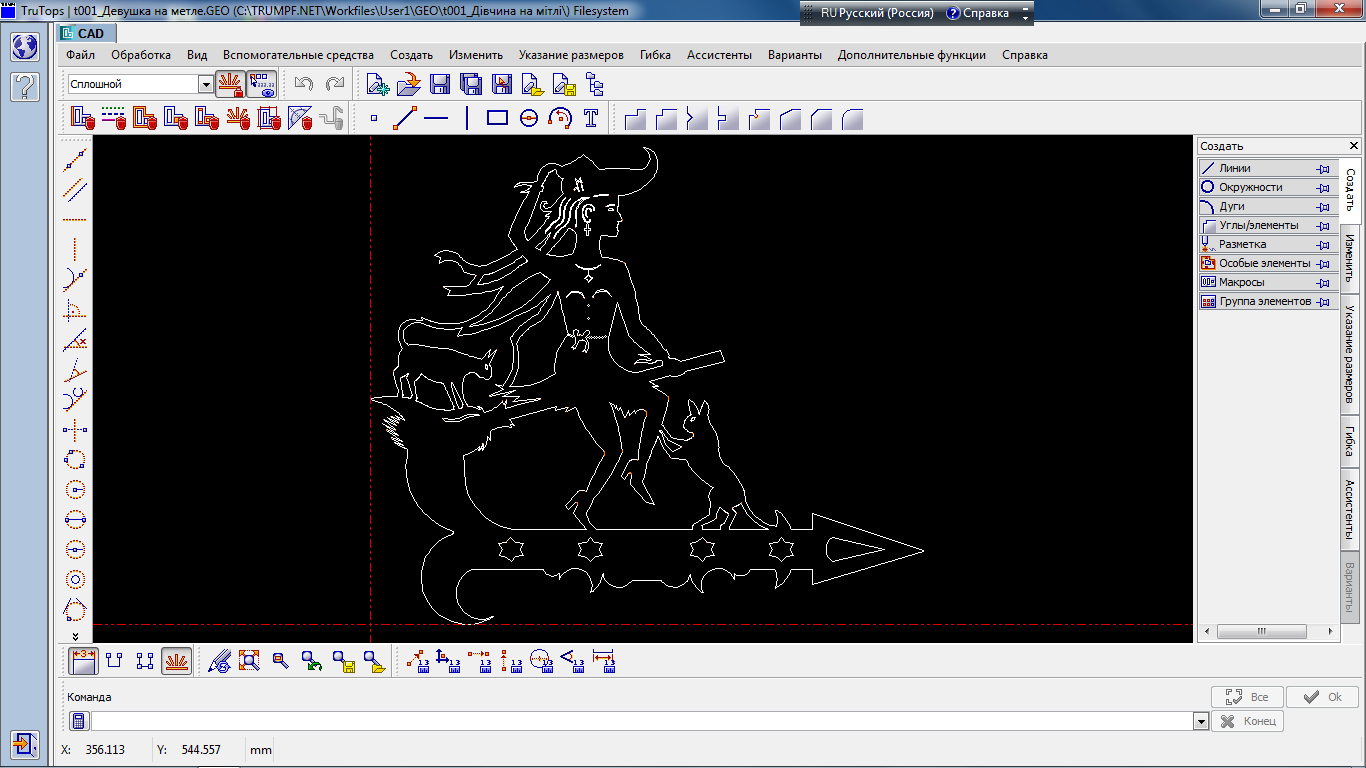Click the angle measurement icon
This screenshot has height=768, width=1366.
click(573, 661)
